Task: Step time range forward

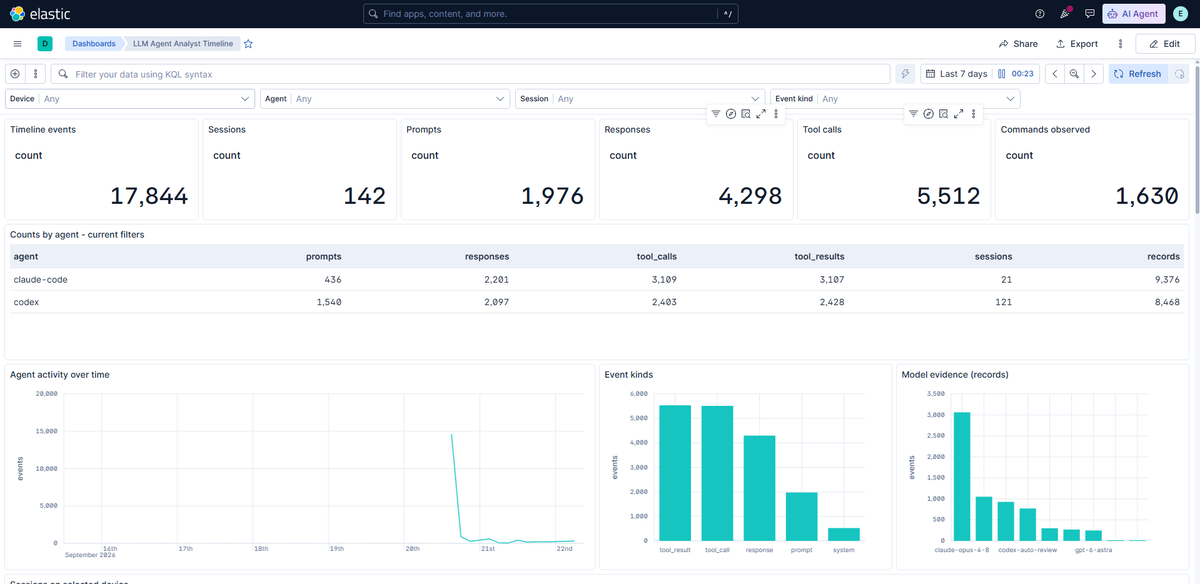Action: [x=1094, y=74]
